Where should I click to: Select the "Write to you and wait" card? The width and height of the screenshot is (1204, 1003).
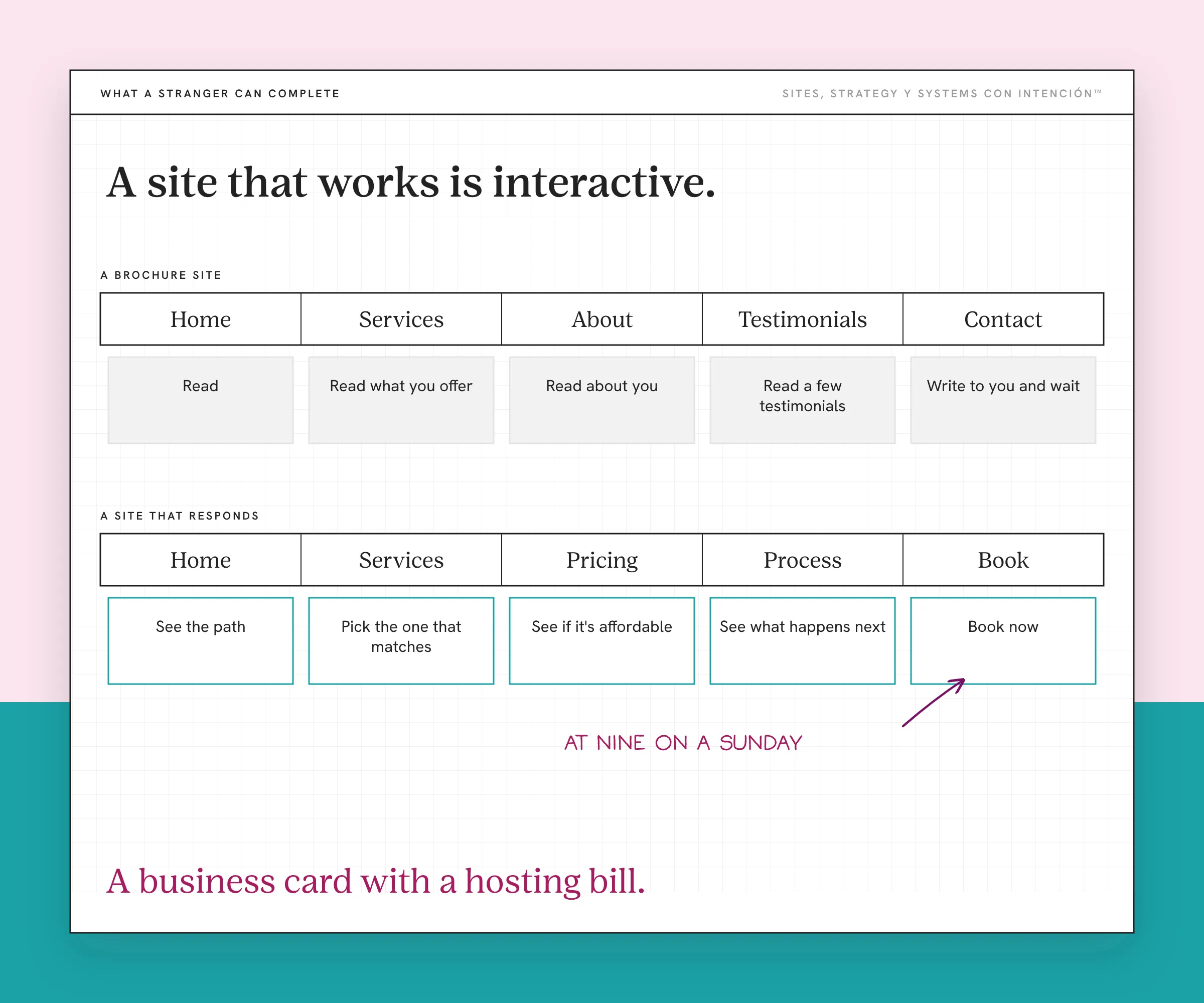coord(1003,400)
